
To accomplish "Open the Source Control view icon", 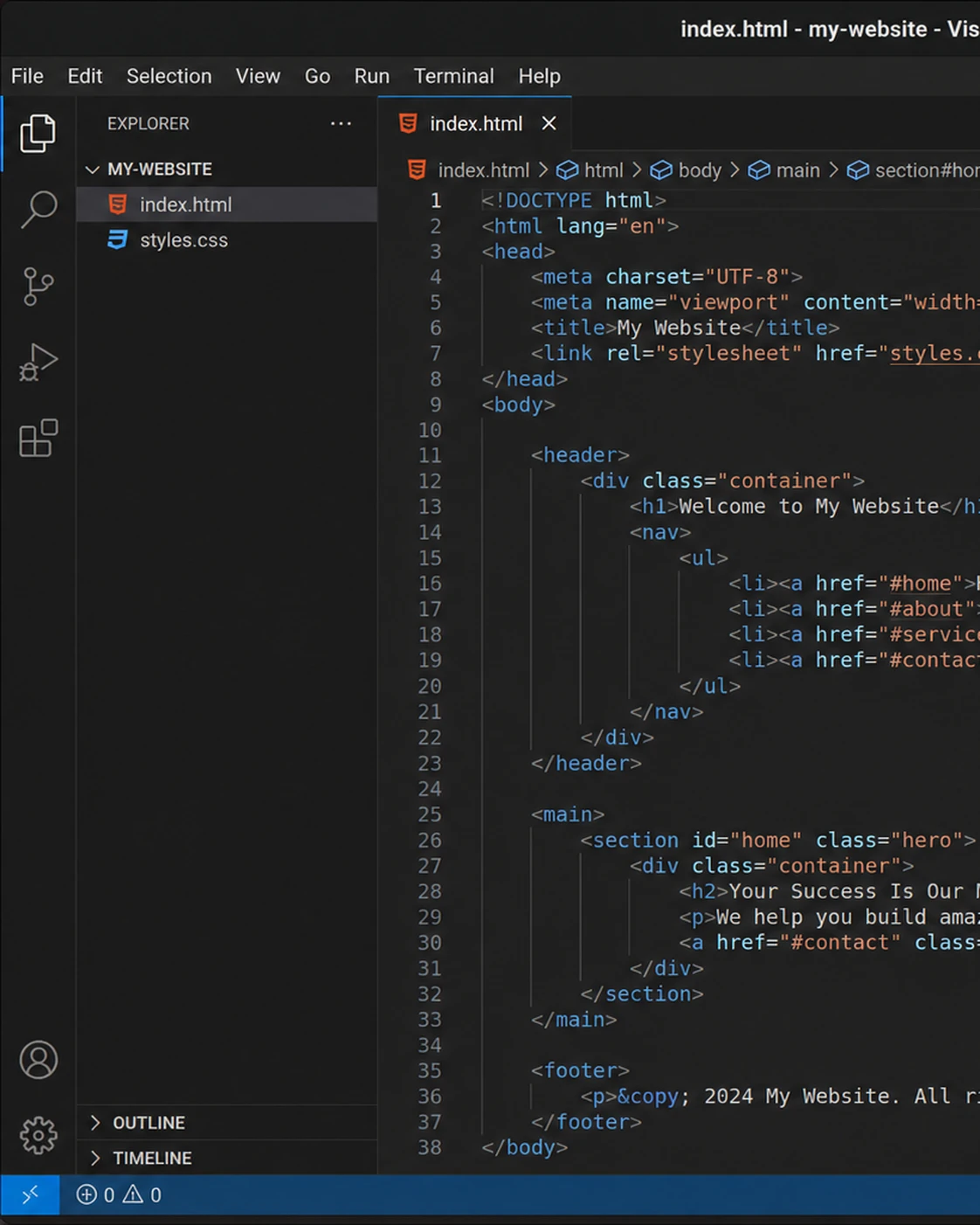I will click(38, 287).
